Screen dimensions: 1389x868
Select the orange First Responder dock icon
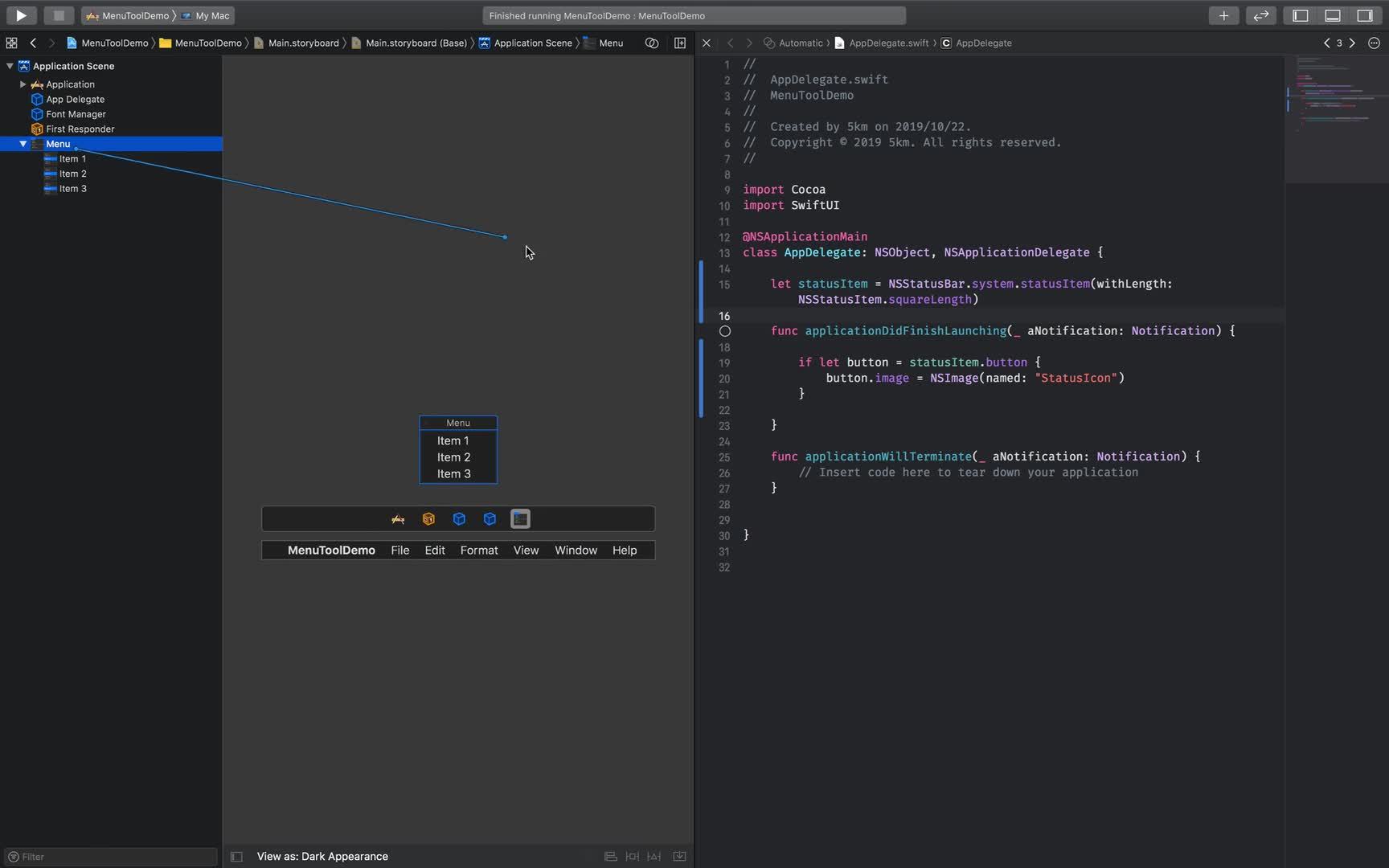click(x=428, y=519)
